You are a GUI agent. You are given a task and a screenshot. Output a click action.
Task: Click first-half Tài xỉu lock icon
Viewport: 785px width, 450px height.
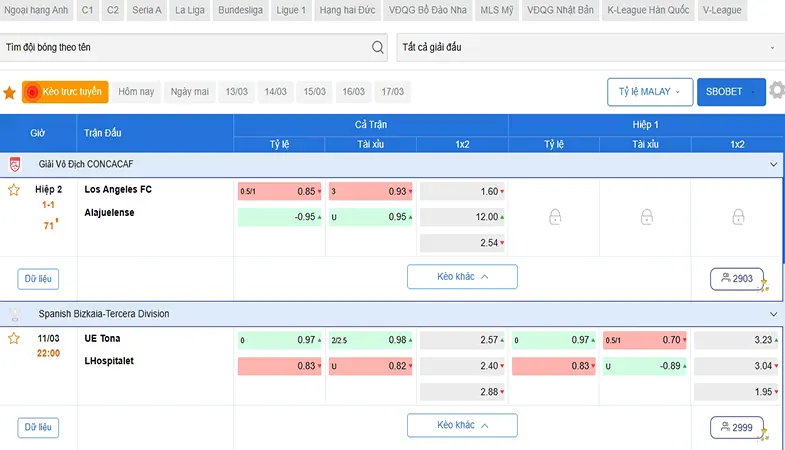646,217
